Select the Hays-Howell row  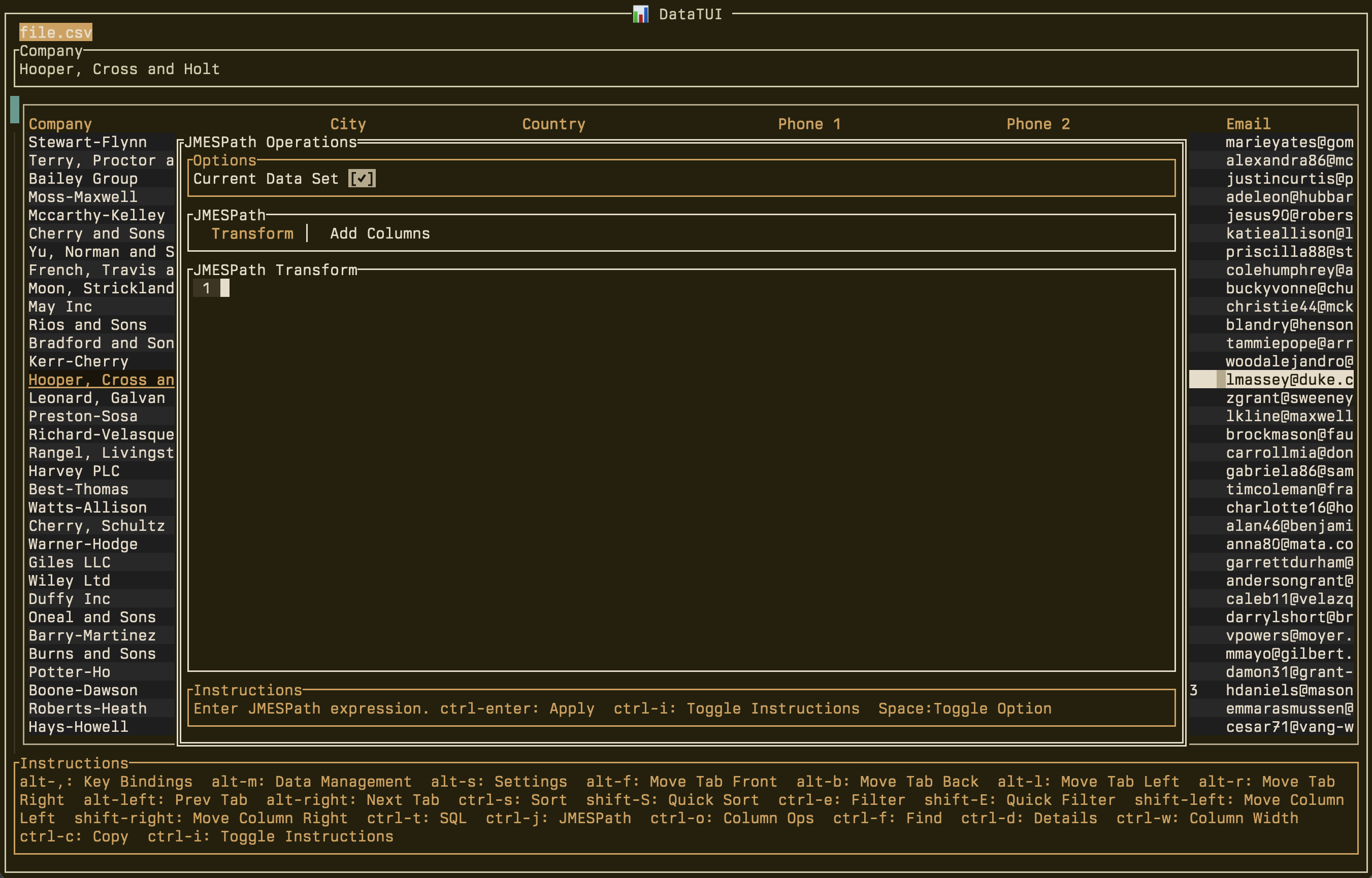click(79, 727)
